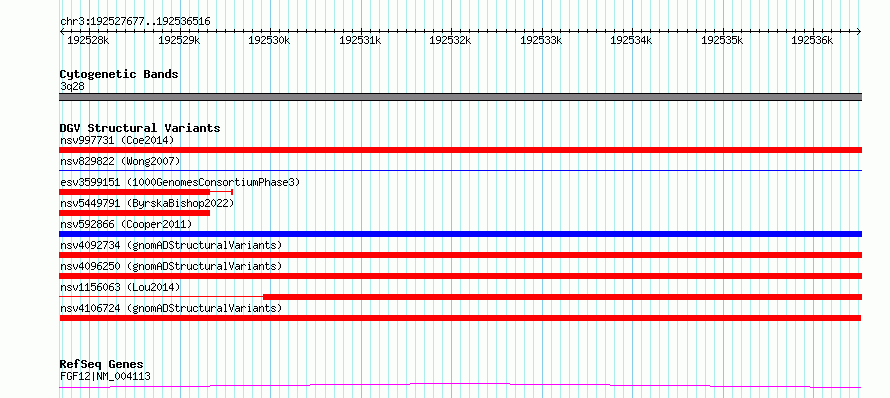
Task: Click the 192530k ruler tick label
Action: 269,41
